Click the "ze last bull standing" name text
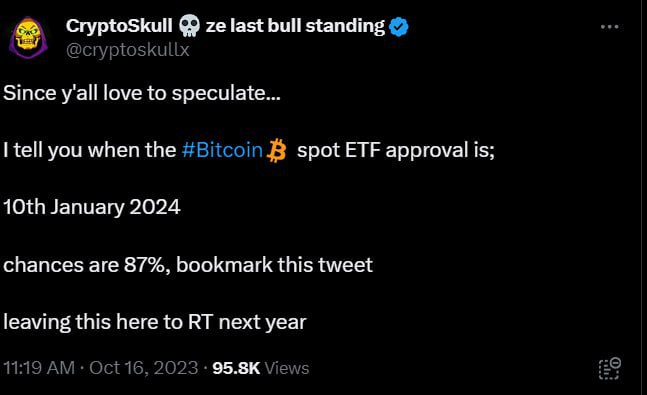Viewport: 647px width, 395px height. click(295, 26)
